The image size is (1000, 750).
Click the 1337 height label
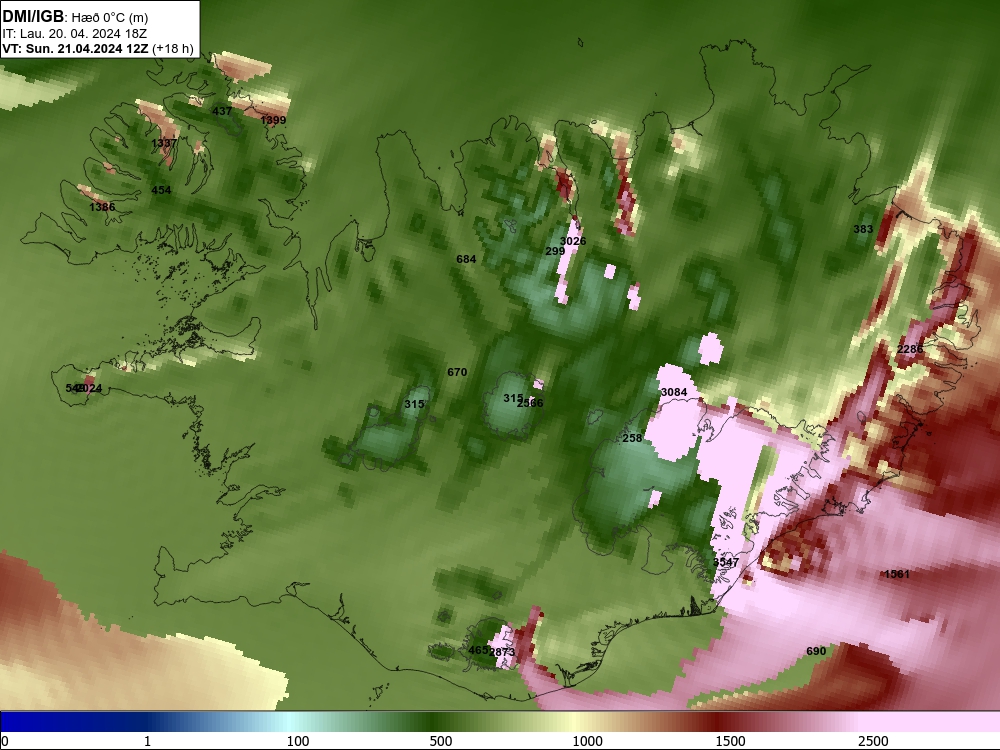point(164,143)
